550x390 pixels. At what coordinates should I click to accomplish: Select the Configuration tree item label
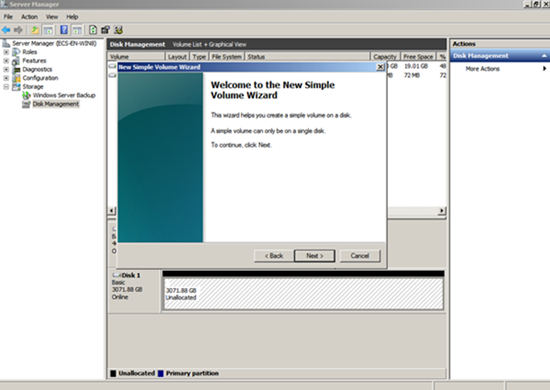click(40, 78)
